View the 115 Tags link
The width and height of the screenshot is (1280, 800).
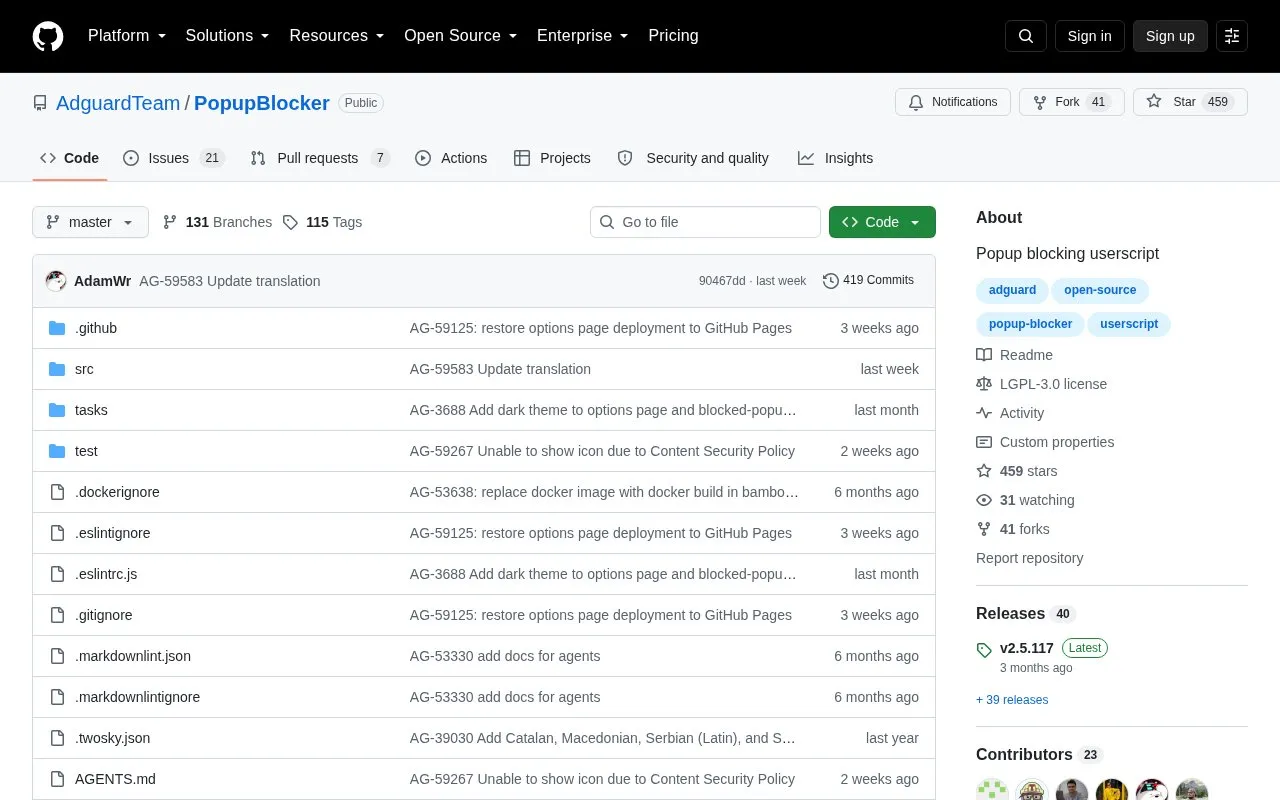point(322,222)
